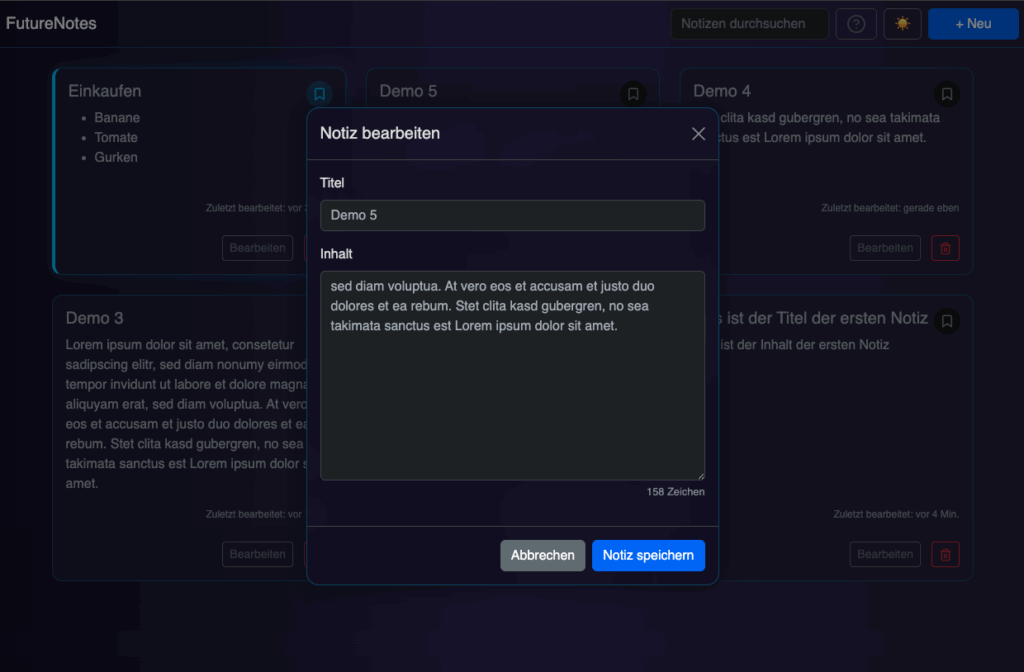Image resolution: width=1024 pixels, height=672 pixels.
Task: Click into the Inhalt text area
Action: [512, 375]
